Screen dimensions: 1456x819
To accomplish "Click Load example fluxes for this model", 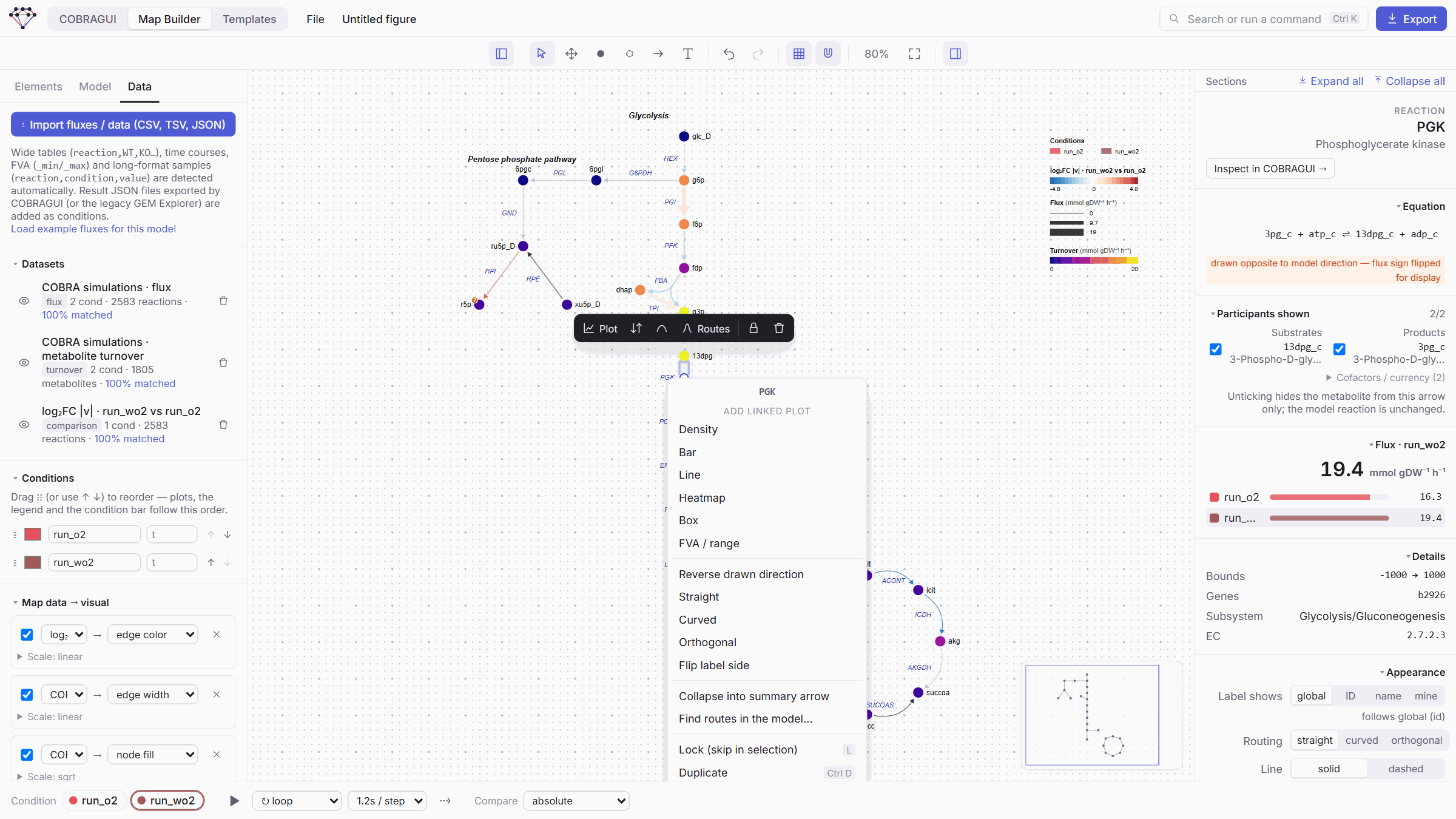I will [x=93, y=229].
